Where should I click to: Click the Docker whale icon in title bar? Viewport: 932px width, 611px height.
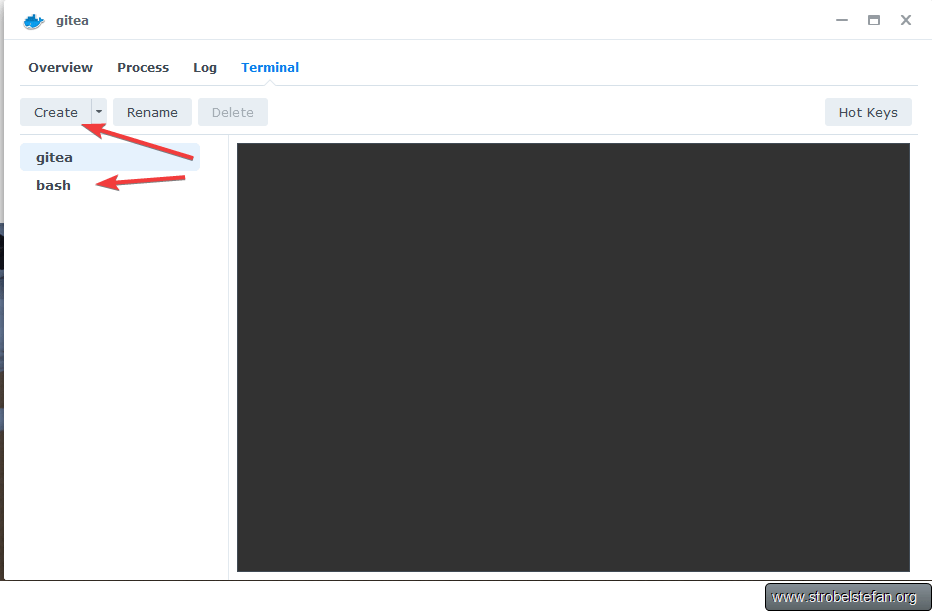32,20
